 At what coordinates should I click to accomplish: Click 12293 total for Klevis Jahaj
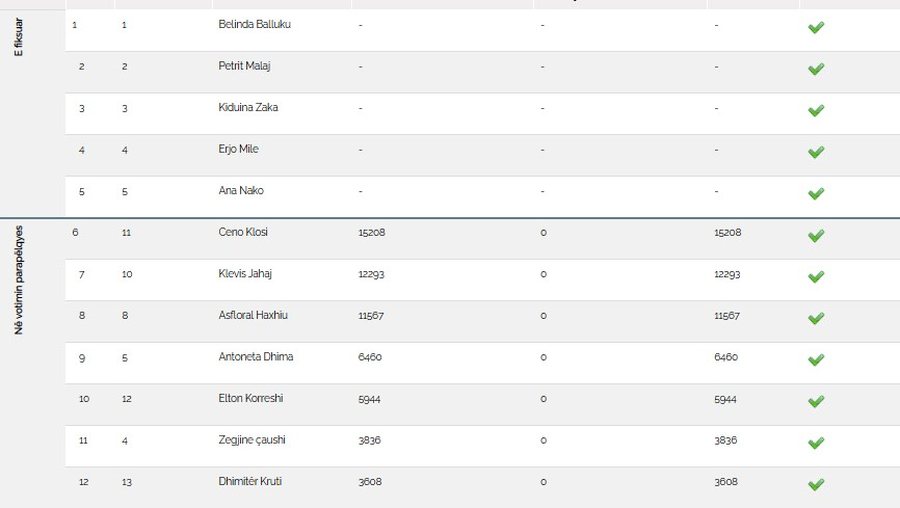click(727, 274)
